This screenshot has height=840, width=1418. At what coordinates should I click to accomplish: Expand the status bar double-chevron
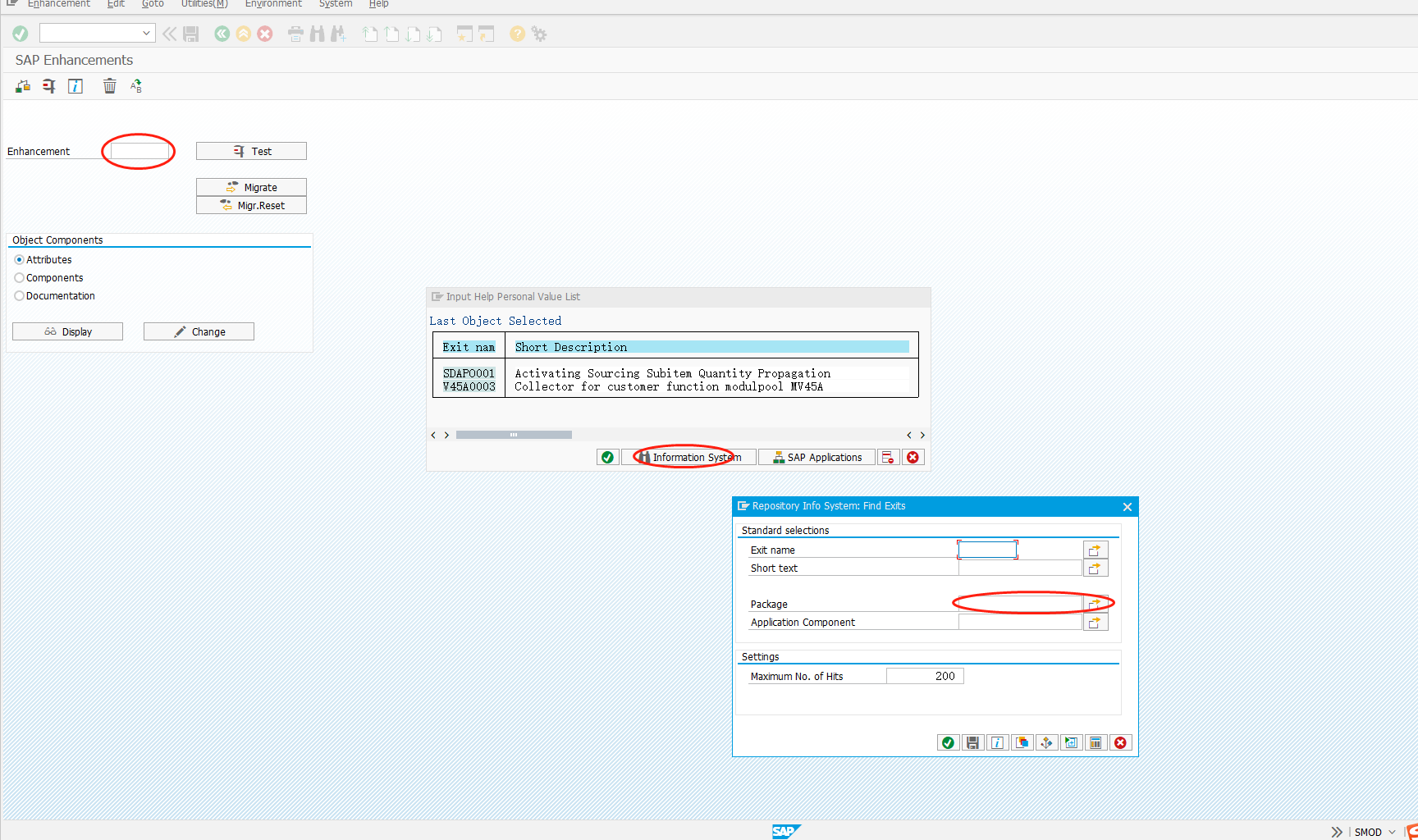1337,832
